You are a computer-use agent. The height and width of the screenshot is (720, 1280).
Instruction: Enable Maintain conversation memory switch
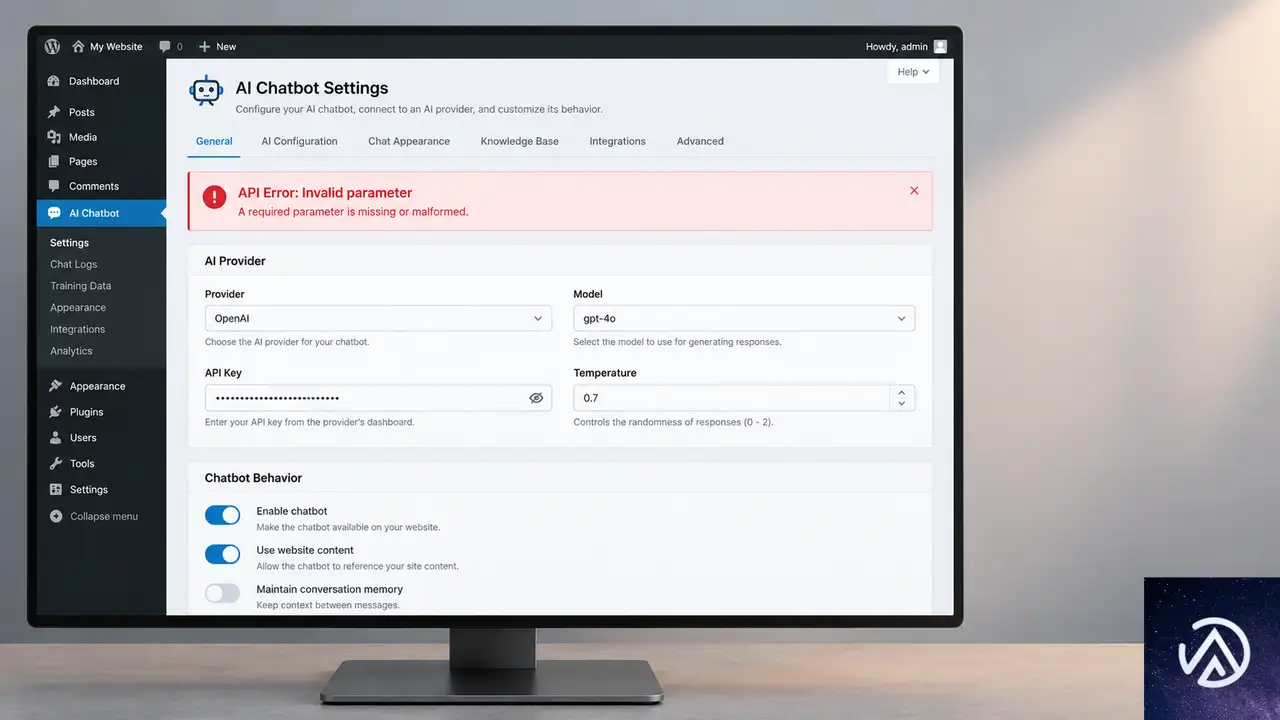[223, 593]
